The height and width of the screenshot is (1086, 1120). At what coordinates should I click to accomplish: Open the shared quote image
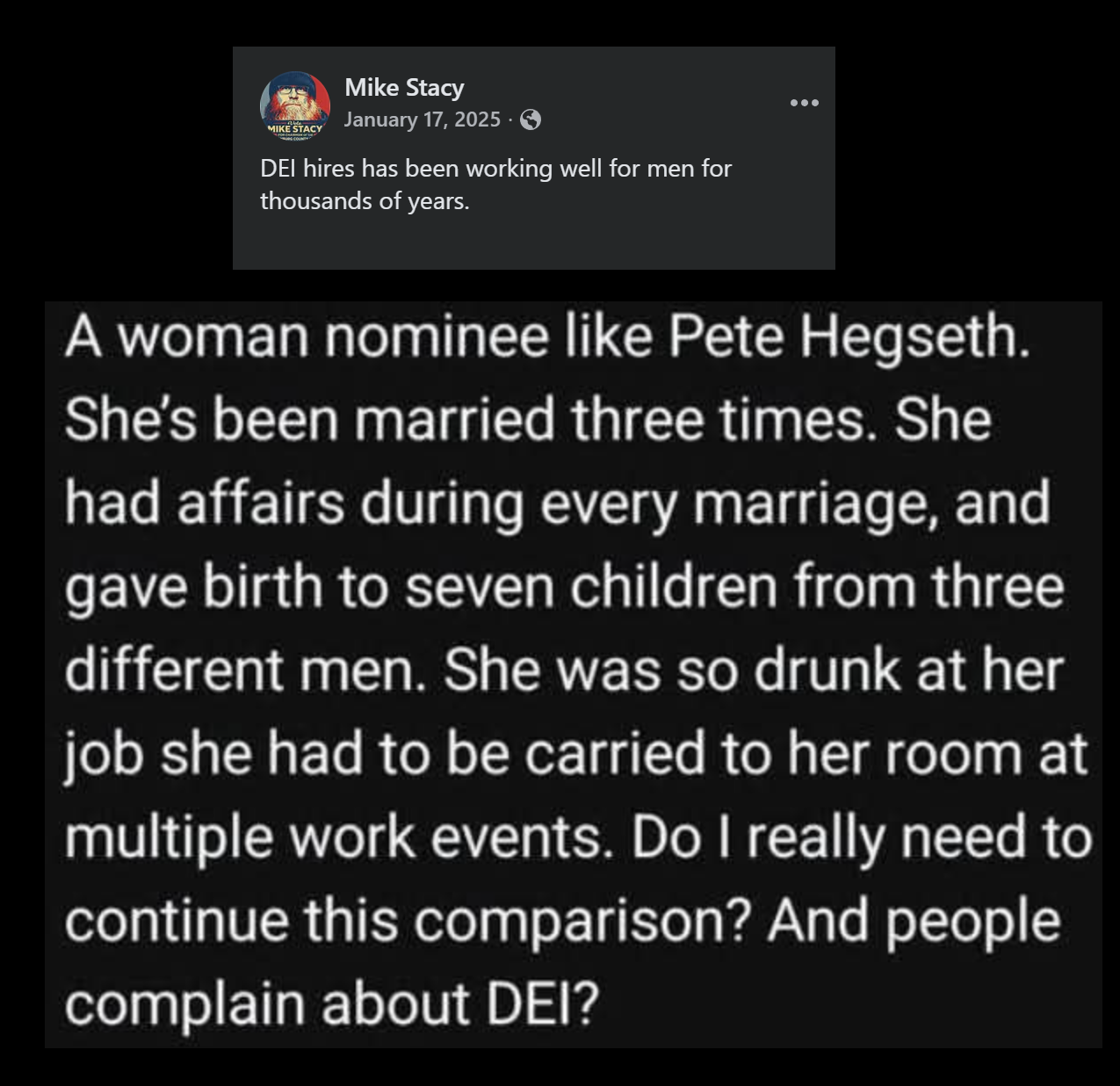click(573, 674)
